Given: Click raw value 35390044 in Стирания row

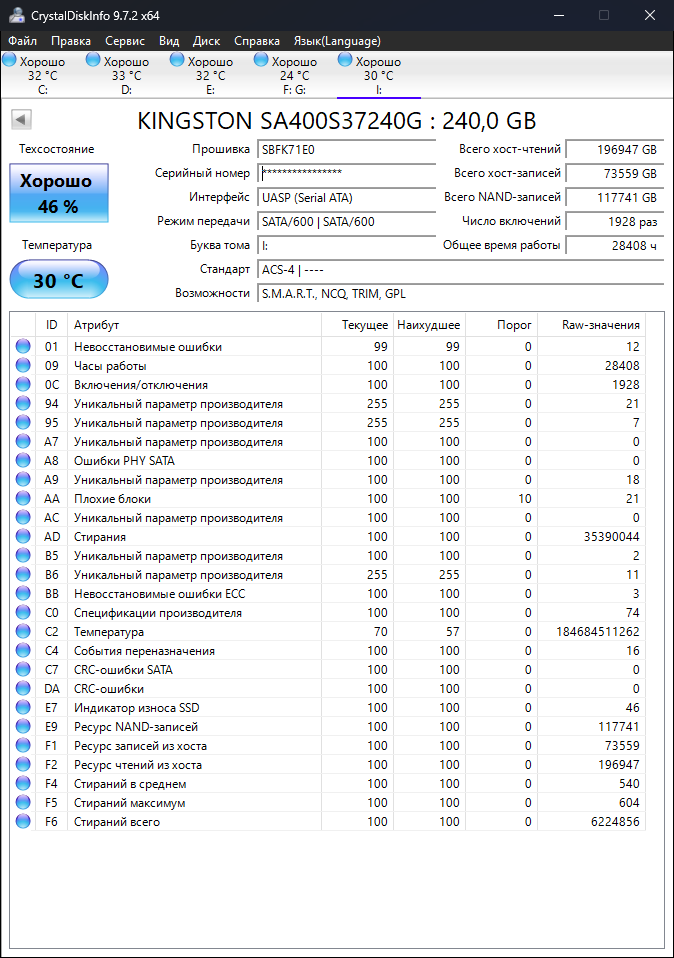Looking at the screenshot, I should coord(612,537).
